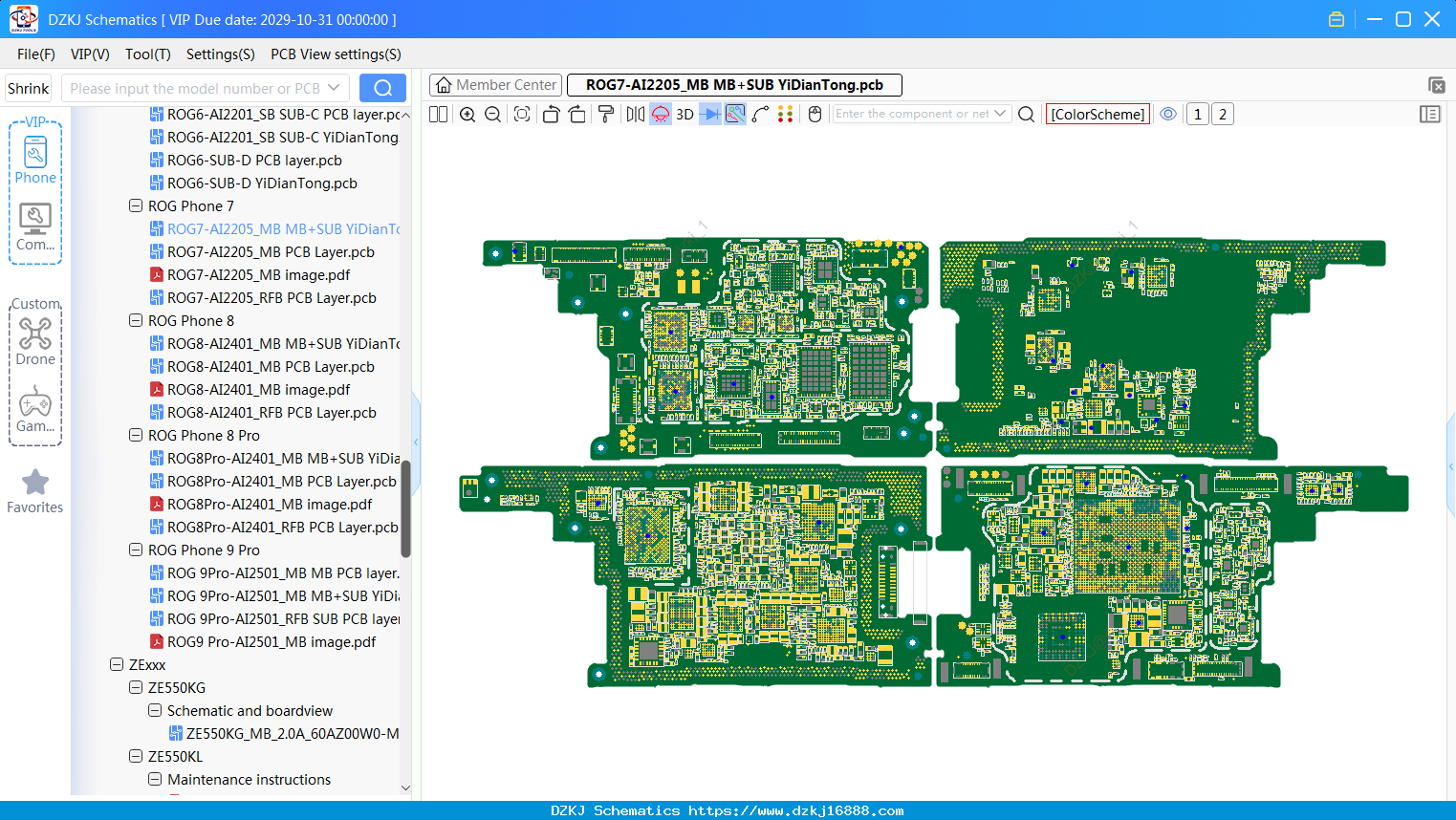Open the Phone category in the VIP sidebar
Screen dimensions: 1456x820
pos(35,160)
